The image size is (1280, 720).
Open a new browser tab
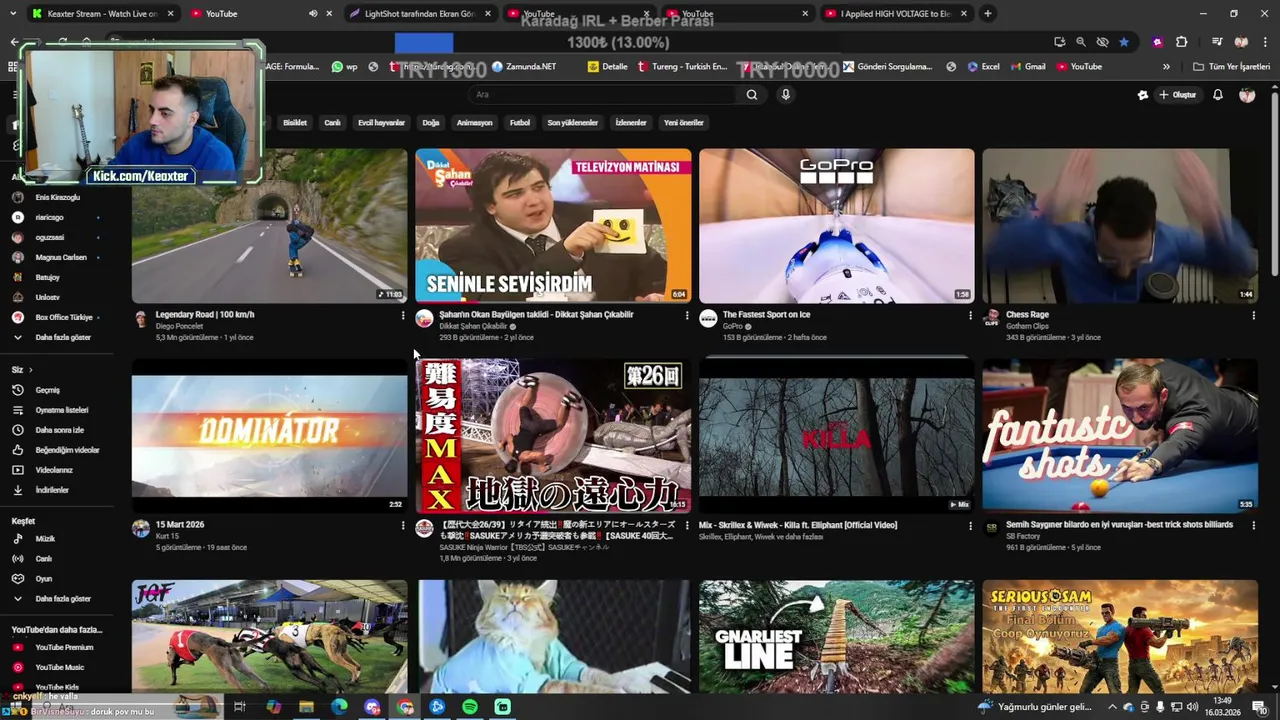click(x=987, y=14)
